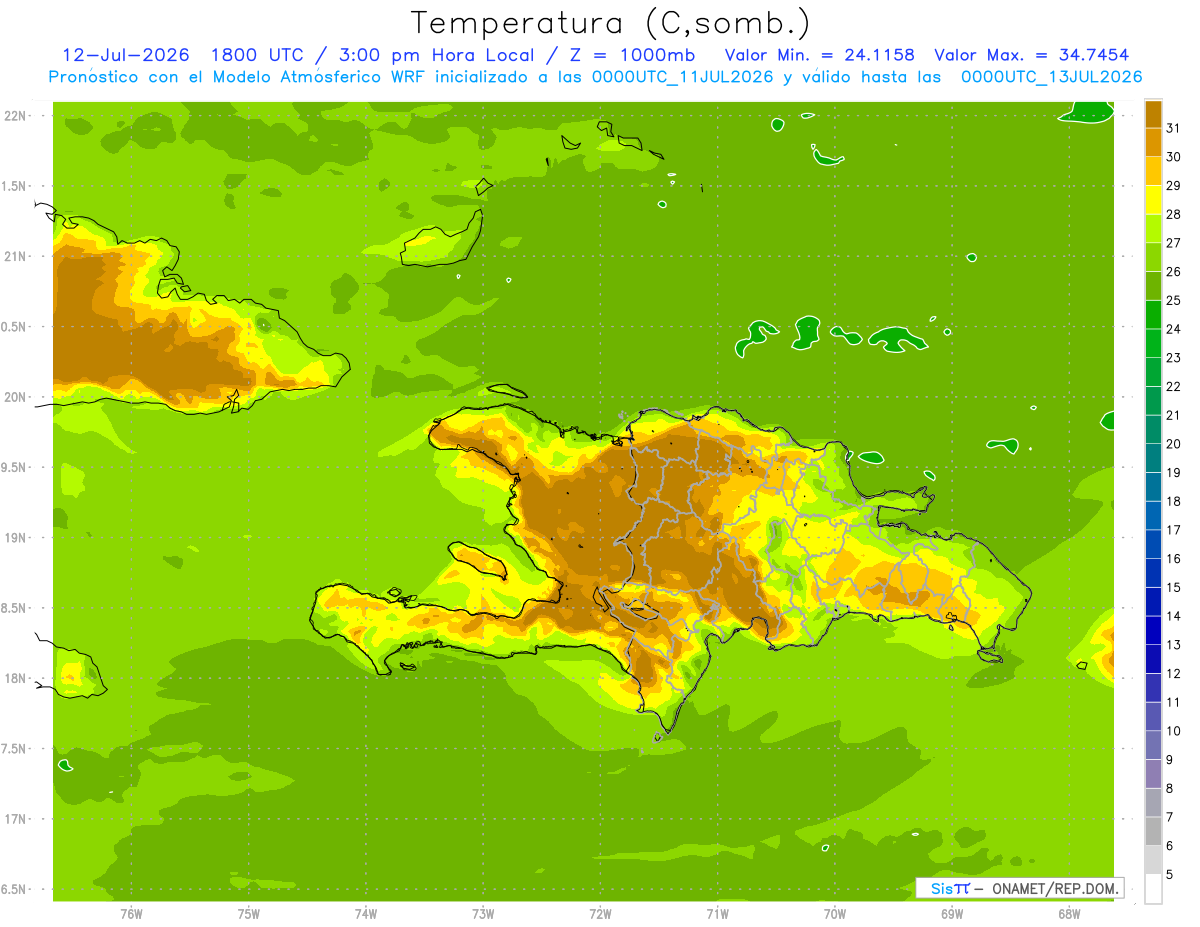Click the 75W longitude label
Image resolution: width=1200 pixels, height=927 pixels.
249,914
